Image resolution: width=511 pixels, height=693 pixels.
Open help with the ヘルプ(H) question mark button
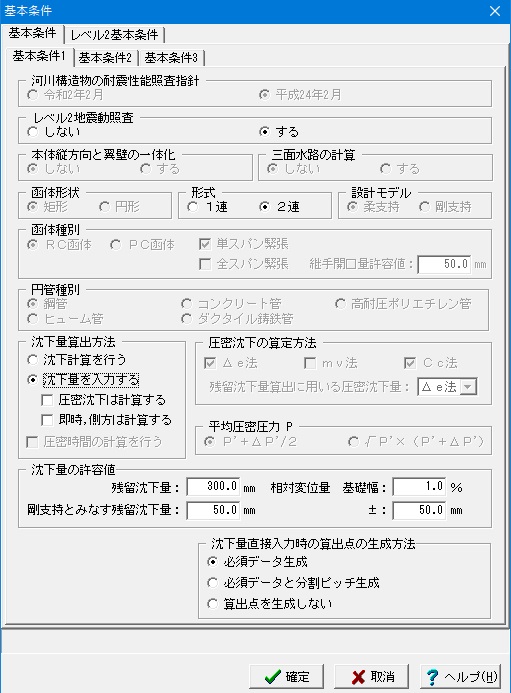pyautogui.click(x=461, y=676)
